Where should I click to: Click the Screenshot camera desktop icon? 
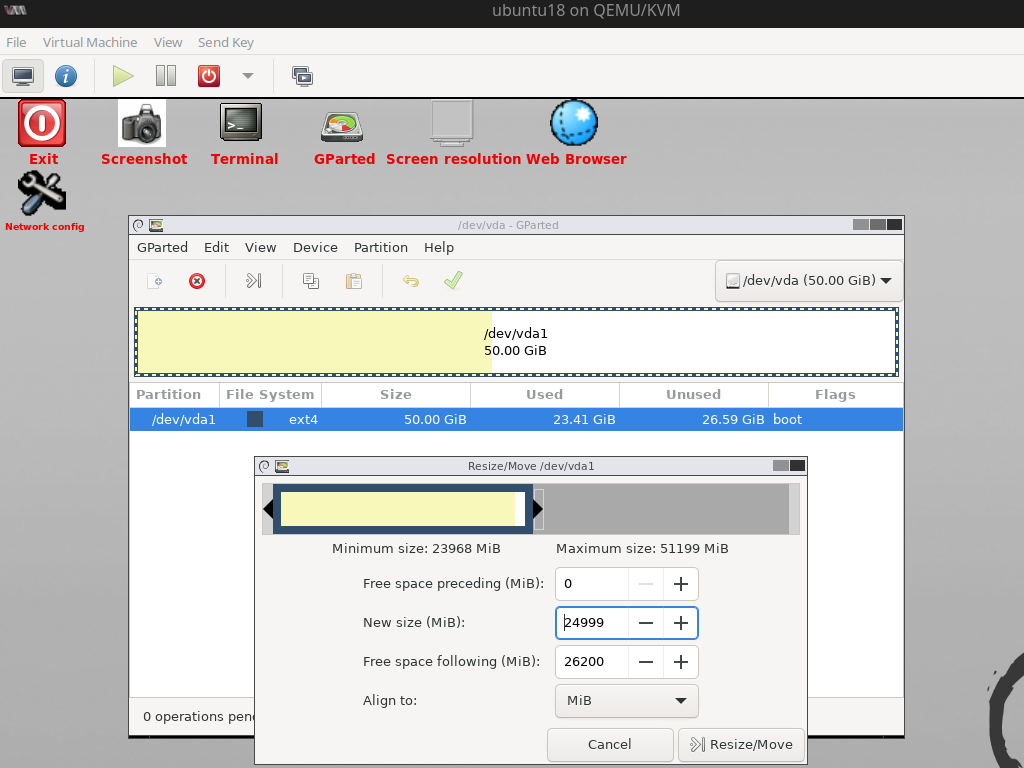tap(142, 124)
